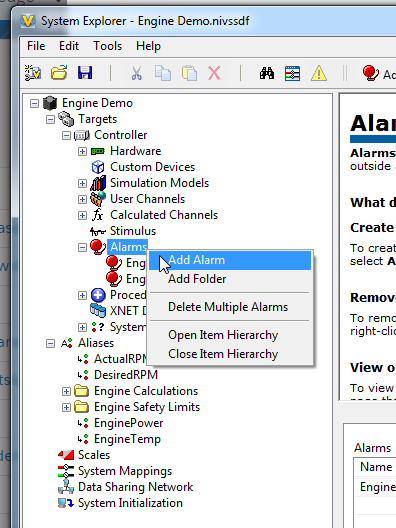
Task: Open a file with the folder toolbar icon
Action: [x=59, y=73]
